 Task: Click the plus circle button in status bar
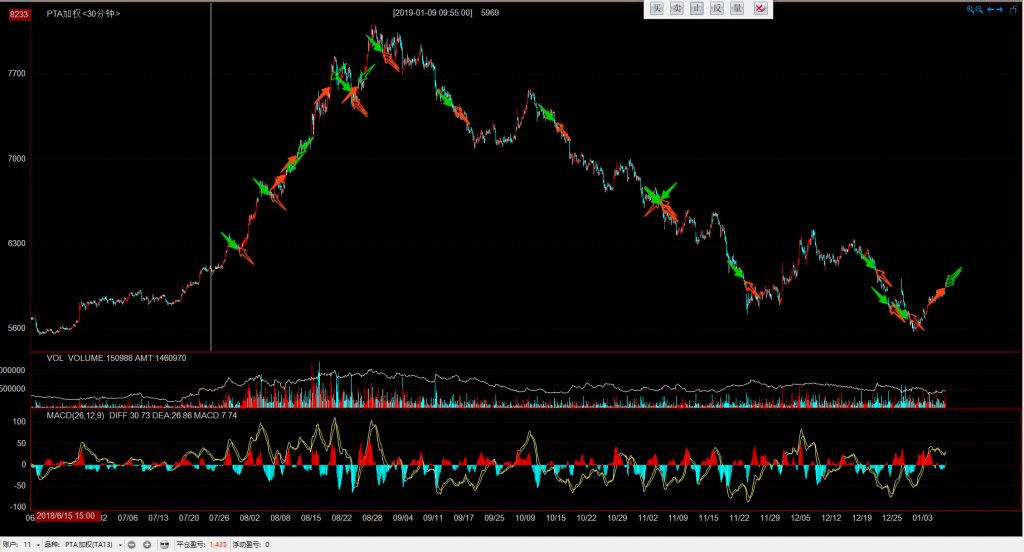(x=147, y=545)
